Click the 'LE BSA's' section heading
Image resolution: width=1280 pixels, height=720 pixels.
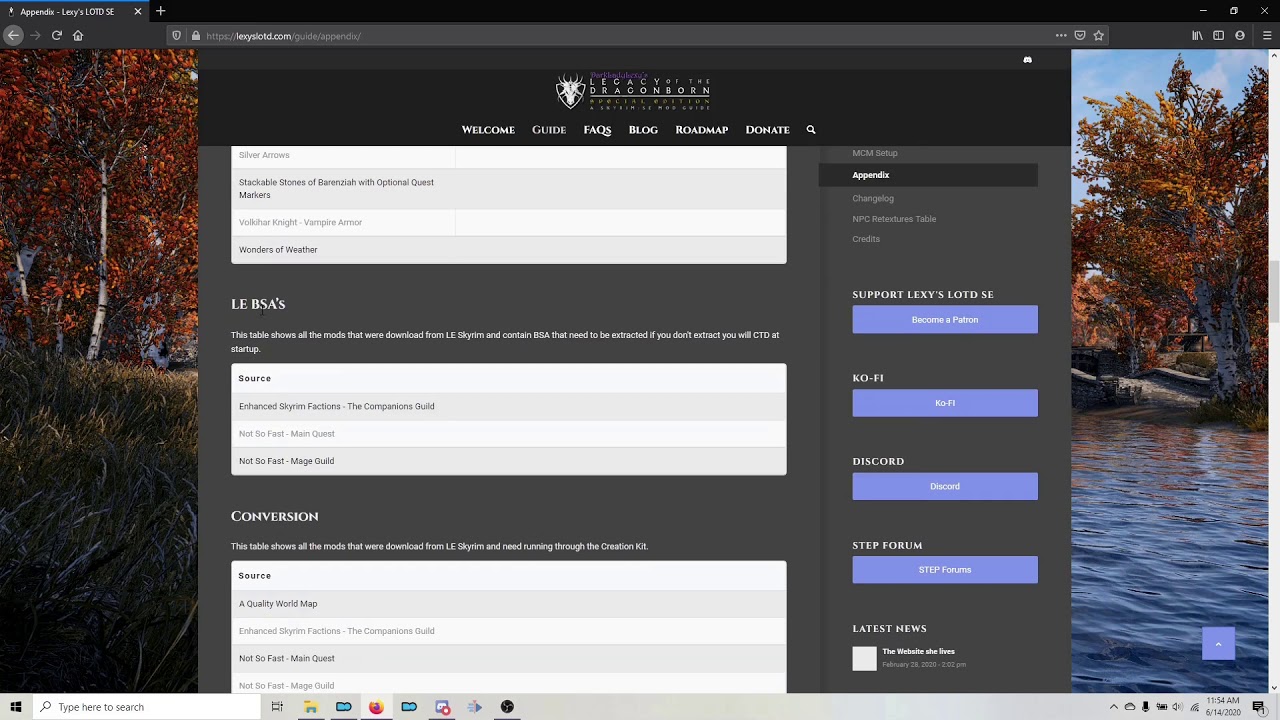pos(258,304)
